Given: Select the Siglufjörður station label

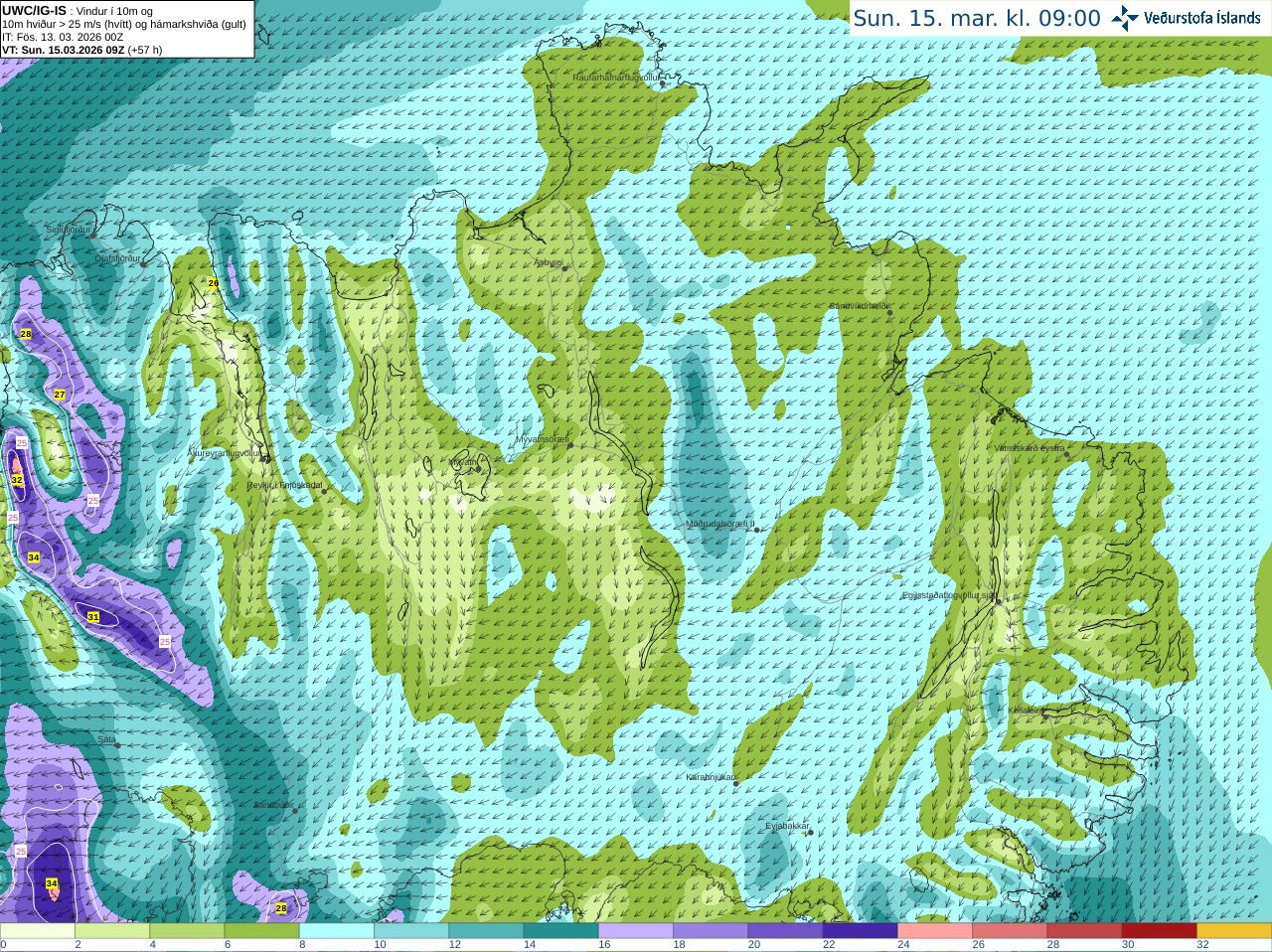Looking at the screenshot, I should pos(69,230).
